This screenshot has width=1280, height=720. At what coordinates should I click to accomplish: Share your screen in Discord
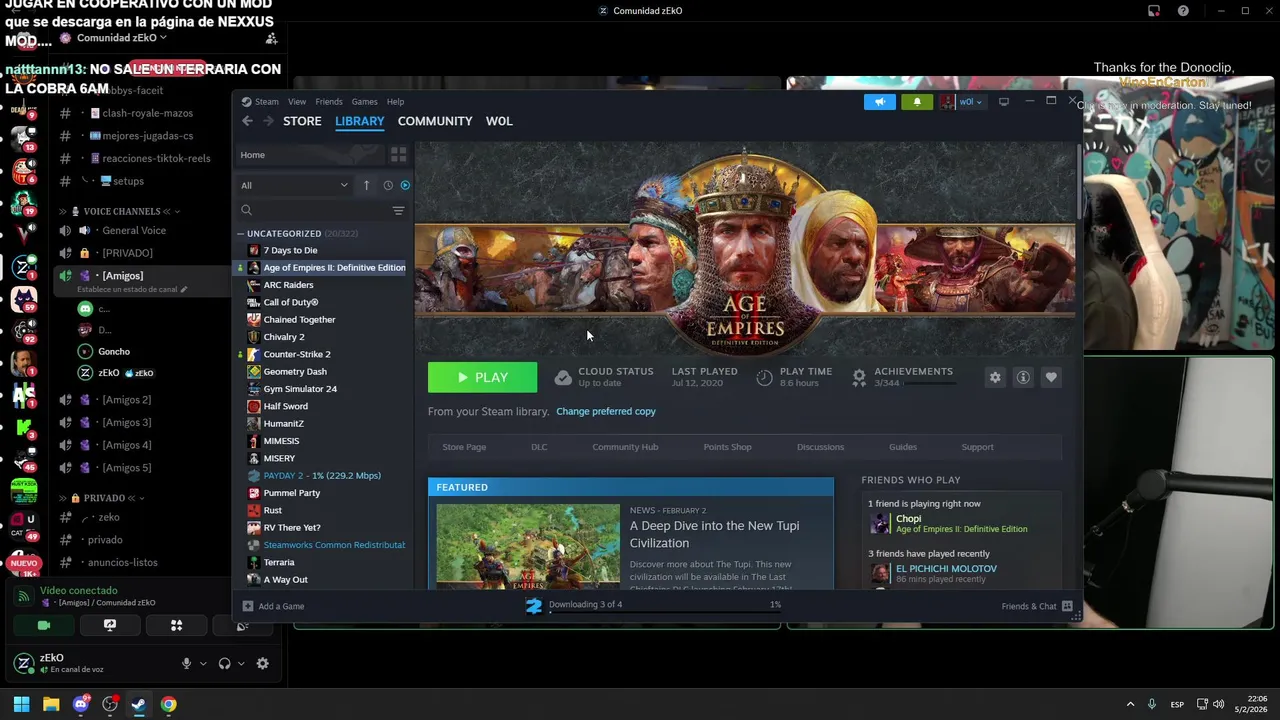tap(110, 625)
